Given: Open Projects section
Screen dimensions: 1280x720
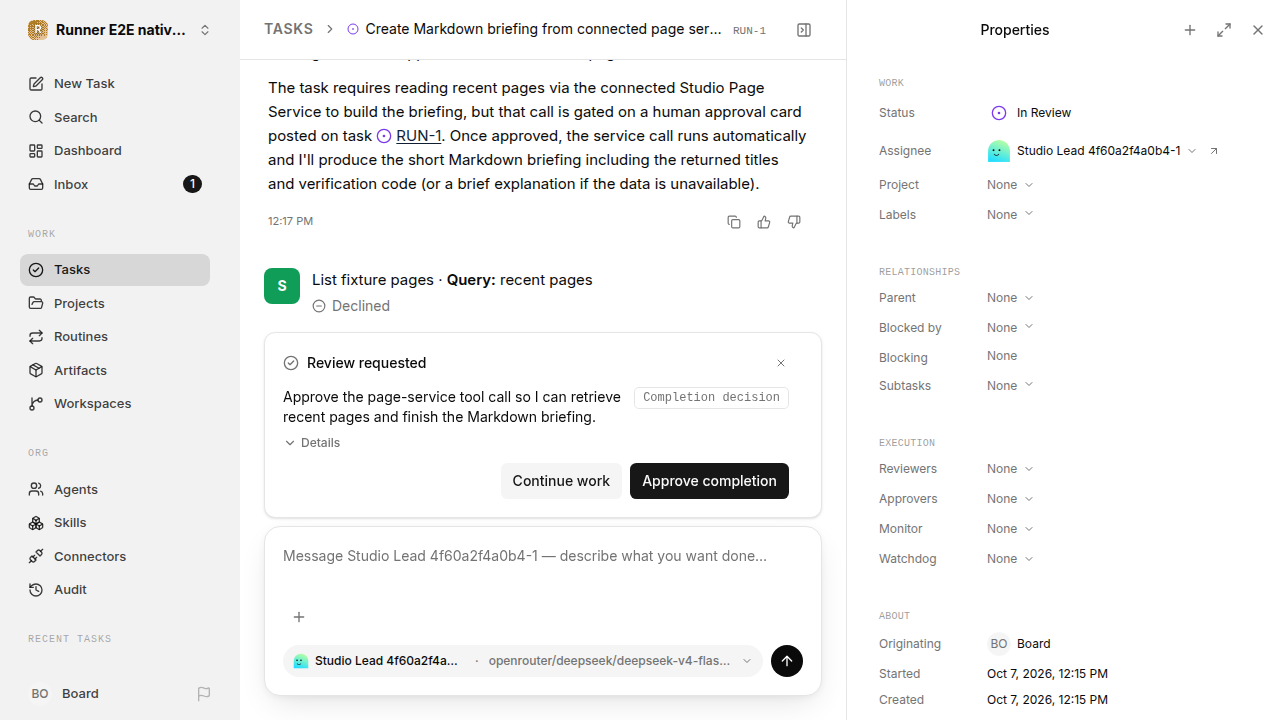Looking at the screenshot, I should (115, 303).
